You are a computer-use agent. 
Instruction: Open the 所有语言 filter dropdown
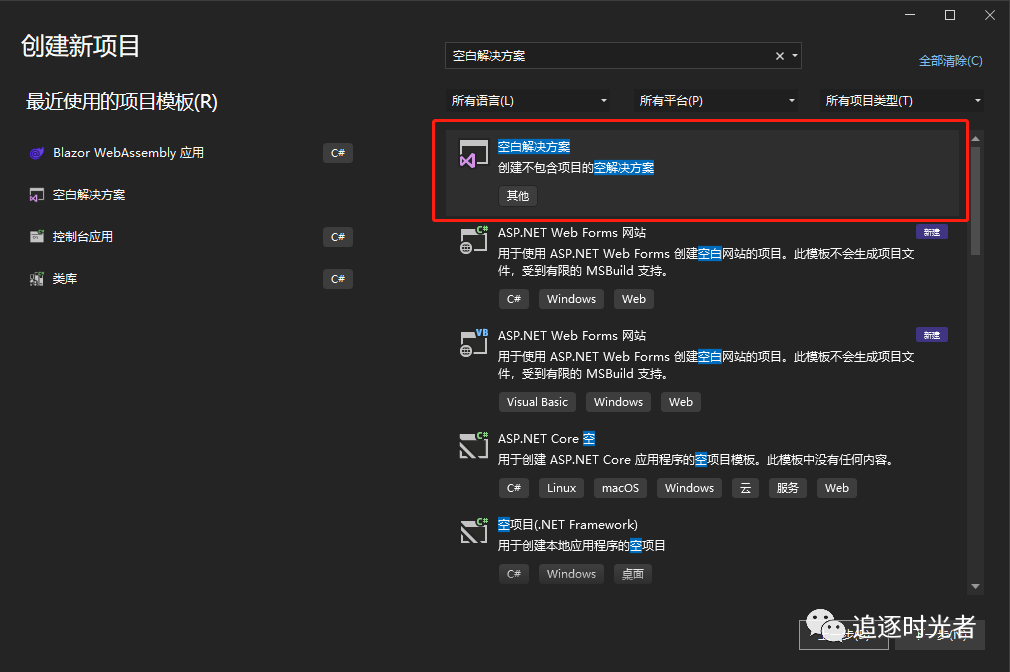528,101
